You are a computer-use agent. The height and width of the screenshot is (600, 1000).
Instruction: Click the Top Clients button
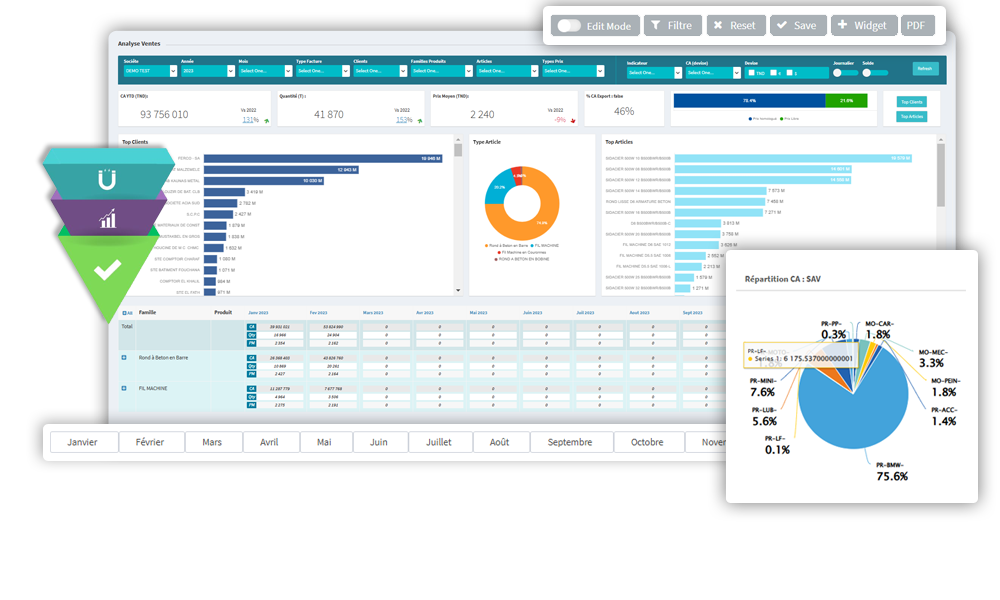click(x=911, y=102)
